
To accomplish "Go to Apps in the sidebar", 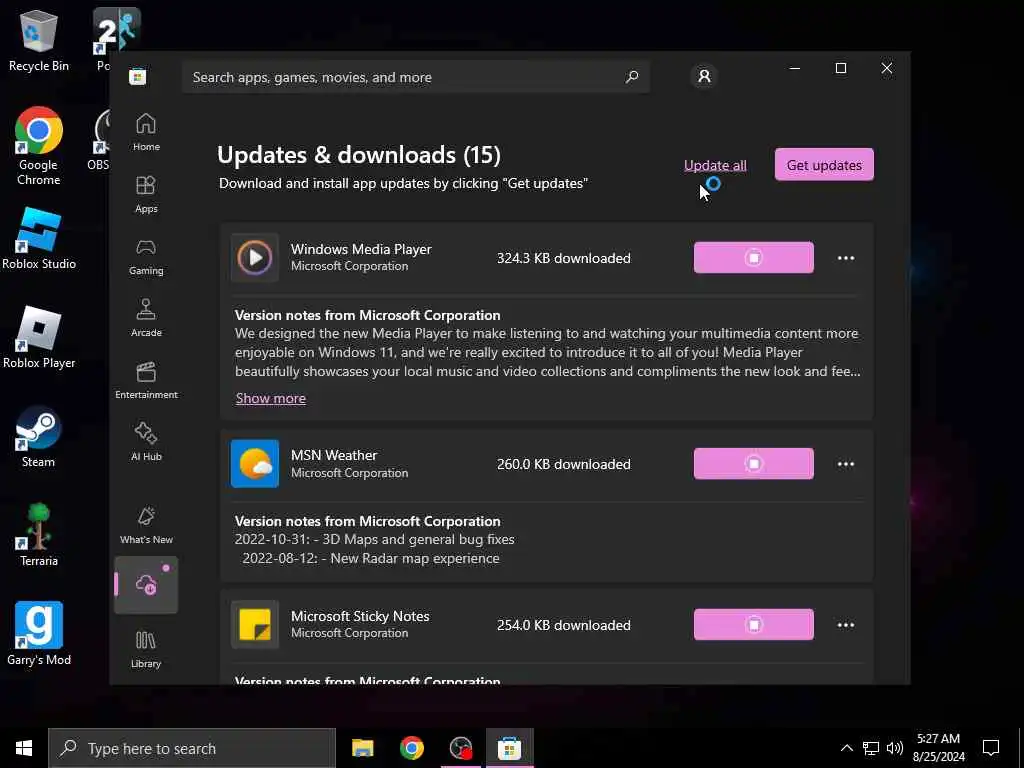I will (x=146, y=195).
